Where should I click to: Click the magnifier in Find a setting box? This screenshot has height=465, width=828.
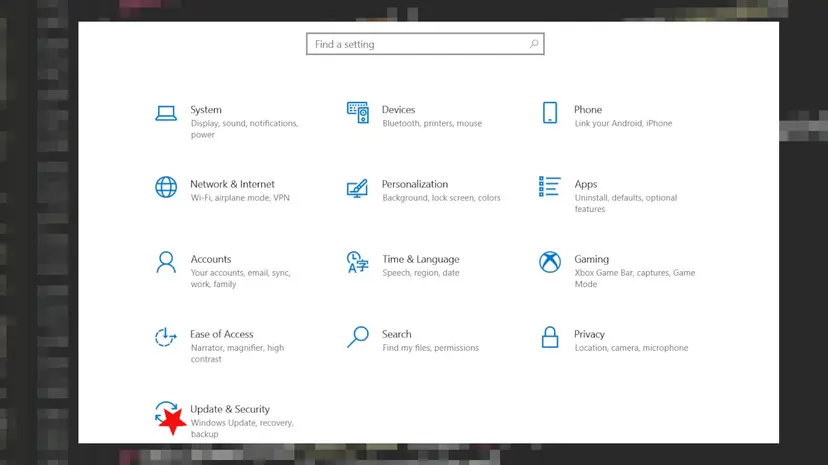[534, 44]
